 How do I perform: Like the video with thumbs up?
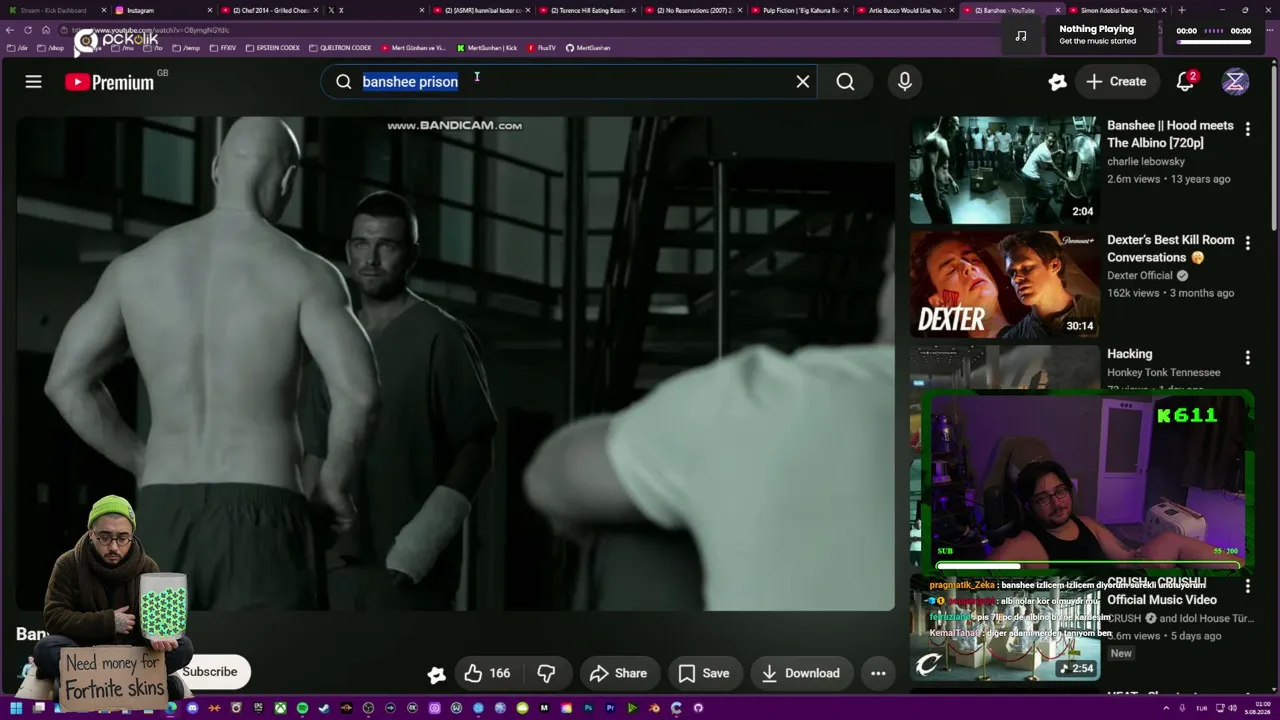pyautogui.click(x=488, y=673)
